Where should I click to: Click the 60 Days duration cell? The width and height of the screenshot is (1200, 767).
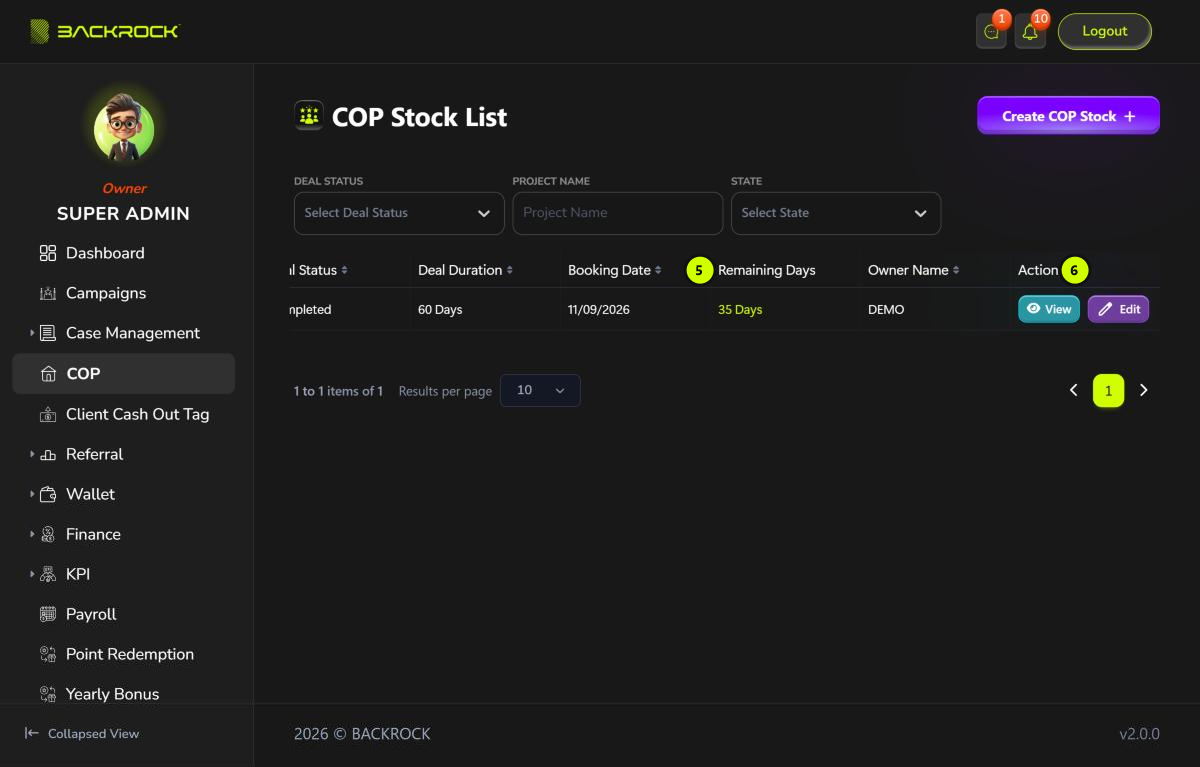click(440, 310)
